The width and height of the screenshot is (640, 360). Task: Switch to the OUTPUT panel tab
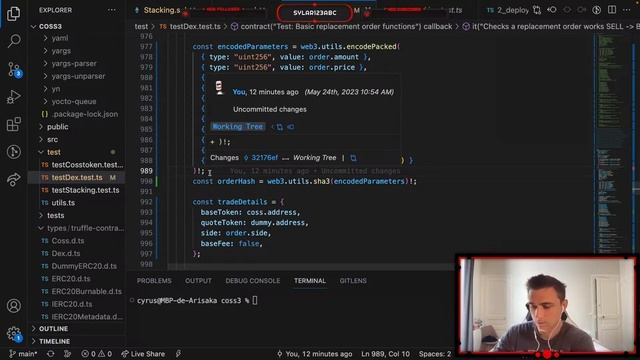click(x=198, y=281)
